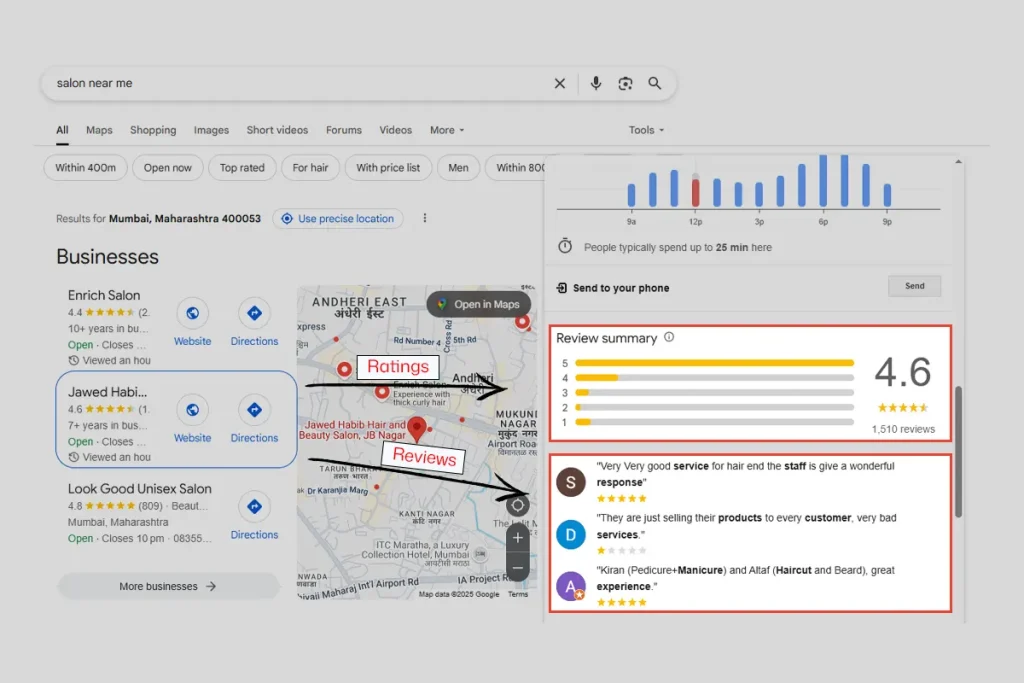Click reviewer avatar 'A'
Screen dimensions: 1024x683
coord(571,586)
